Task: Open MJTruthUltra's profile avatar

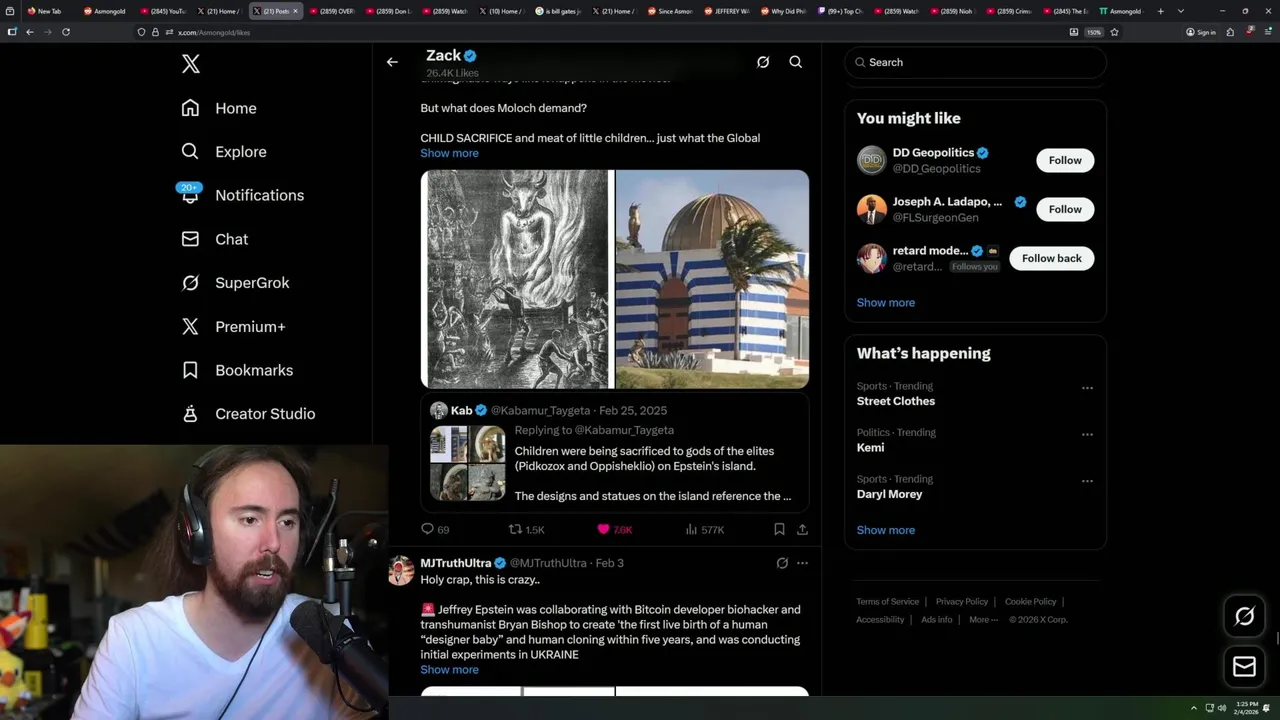Action: point(401,571)
